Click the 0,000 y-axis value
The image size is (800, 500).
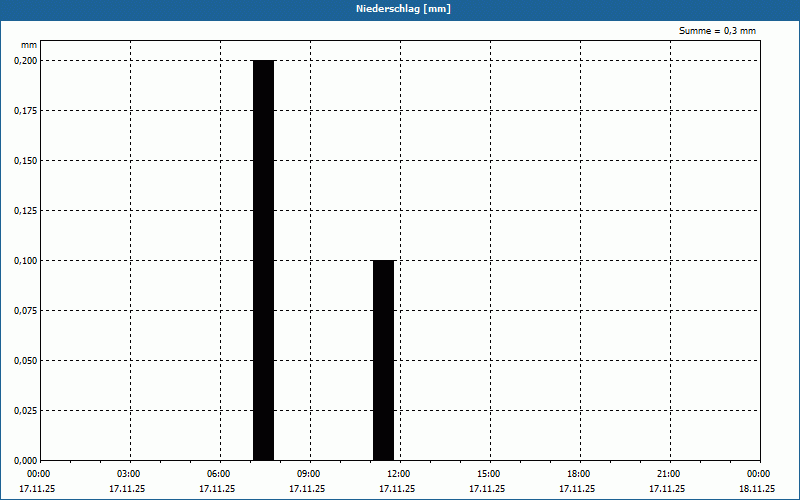[26, 460]
